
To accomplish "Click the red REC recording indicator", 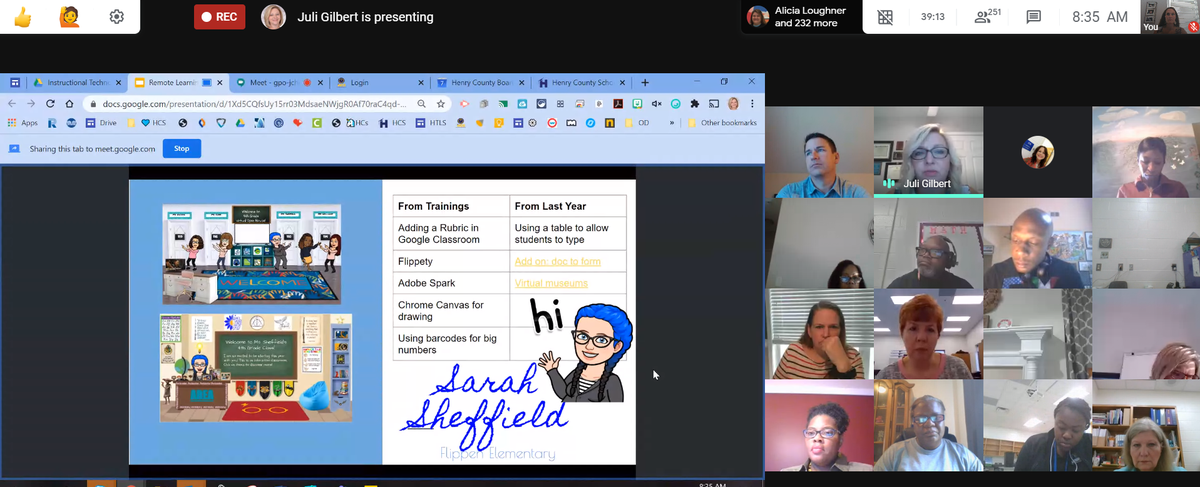I will (x=219, y=17).
